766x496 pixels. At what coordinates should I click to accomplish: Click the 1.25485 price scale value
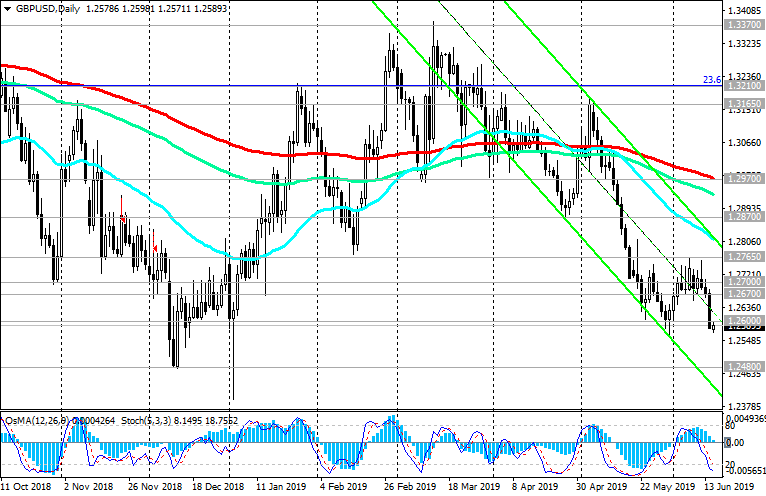point(745,341)
